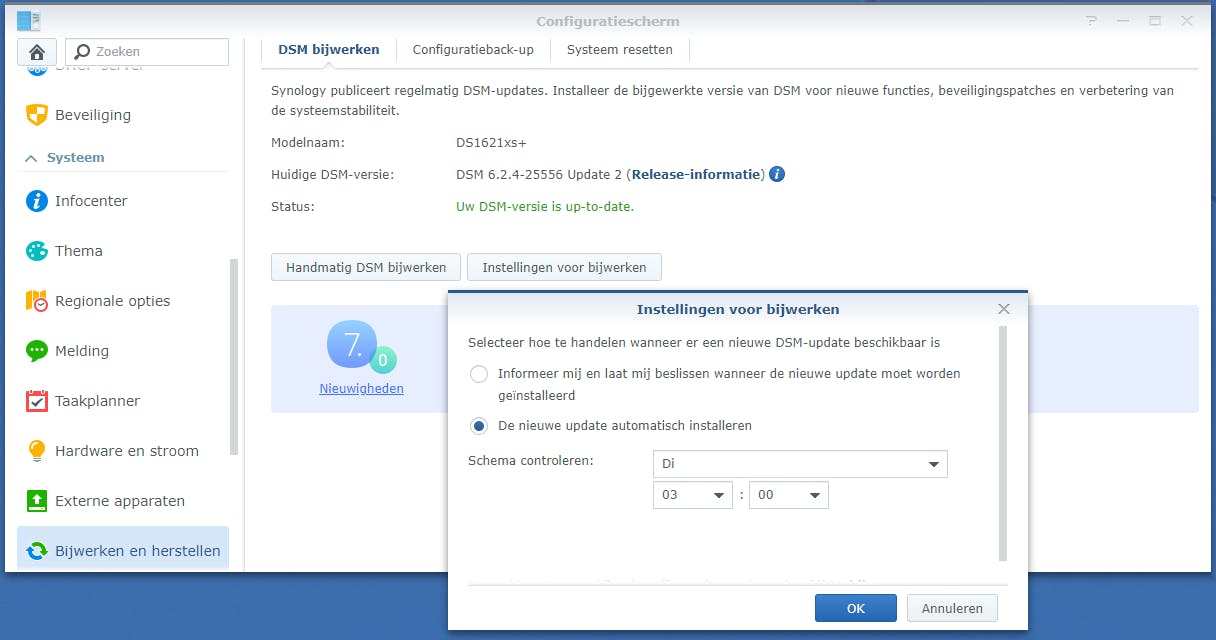Click the Melding chat bubble icon

[37, 351]
